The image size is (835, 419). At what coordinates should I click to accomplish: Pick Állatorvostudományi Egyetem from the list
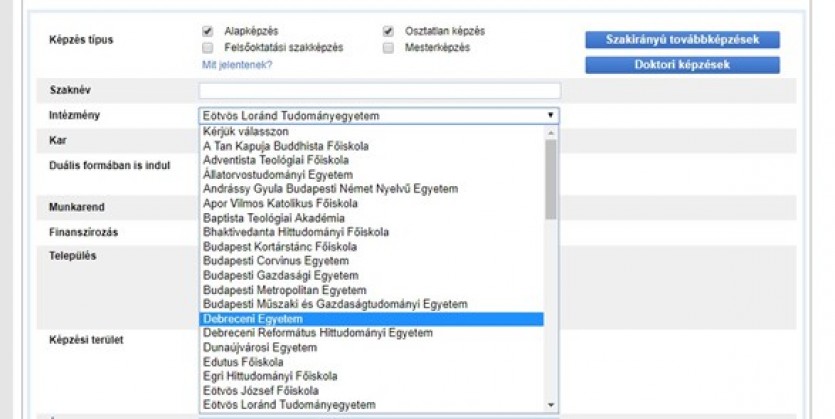click(x=372, y=175)
